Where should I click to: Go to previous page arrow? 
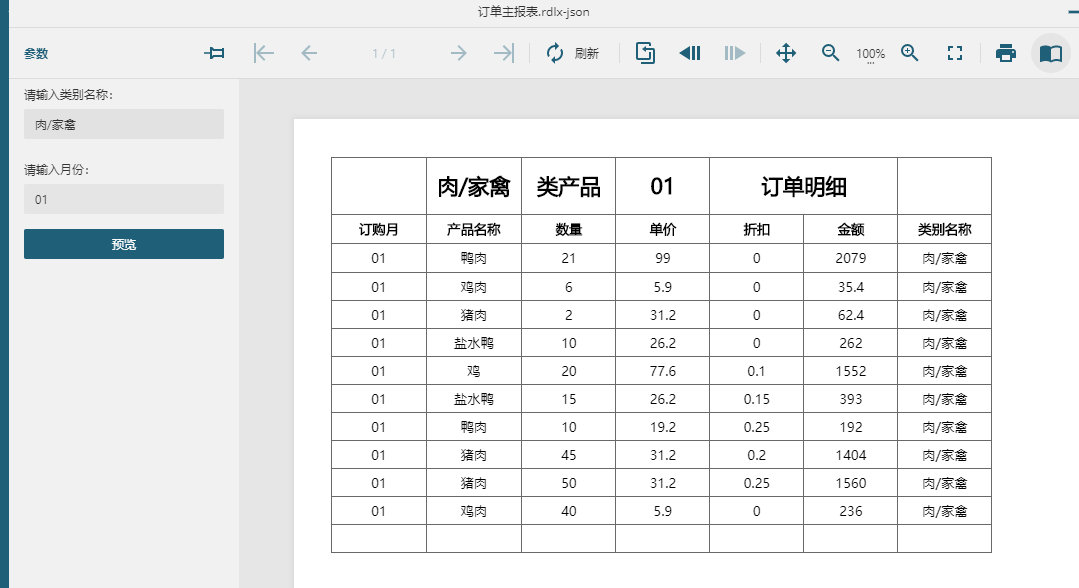point(309,53)
